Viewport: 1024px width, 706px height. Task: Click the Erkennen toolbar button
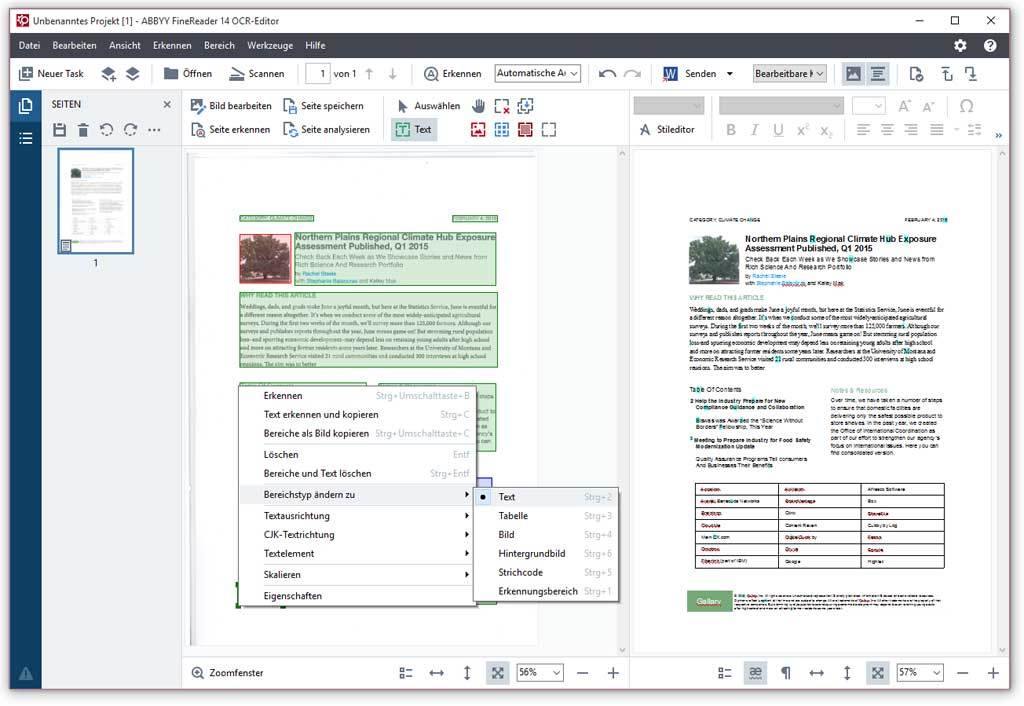[x=453, y=74]
